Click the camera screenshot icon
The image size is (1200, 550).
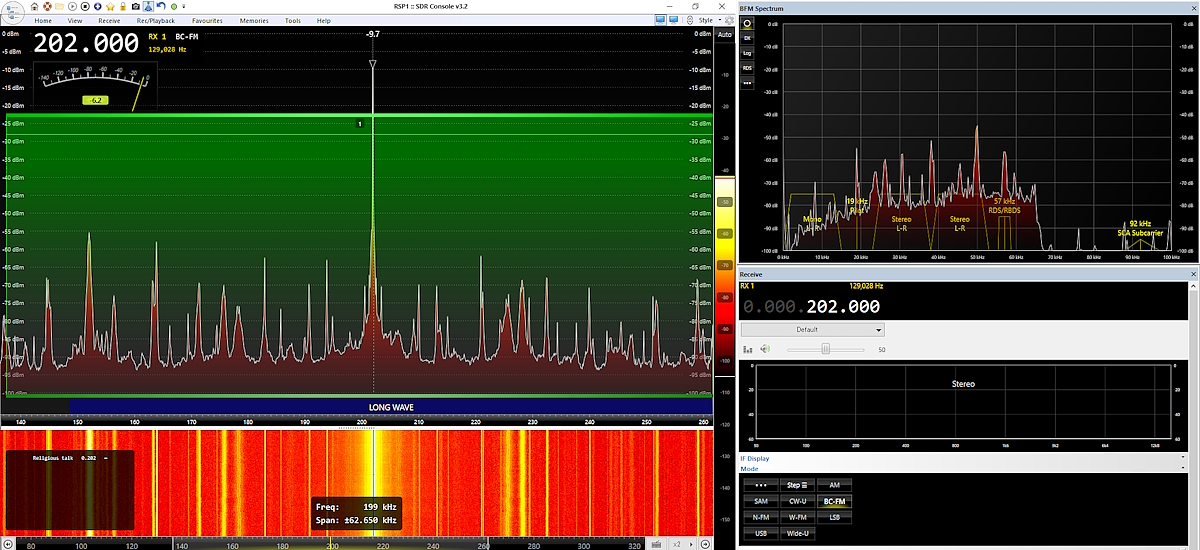tap(135, 6)
